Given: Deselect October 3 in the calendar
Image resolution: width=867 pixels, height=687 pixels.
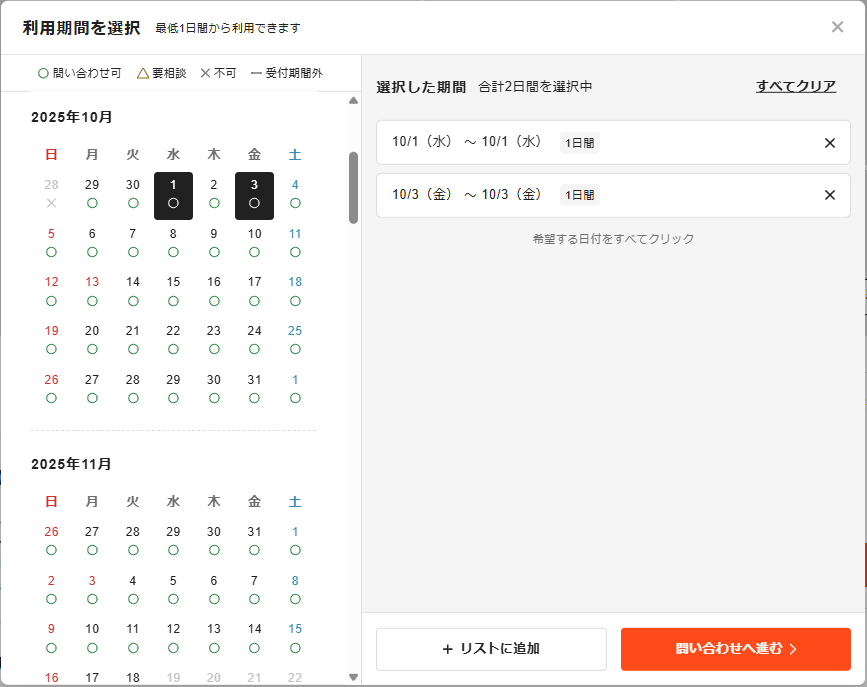Looking at the screenshot, I should [x=254, y=194].
